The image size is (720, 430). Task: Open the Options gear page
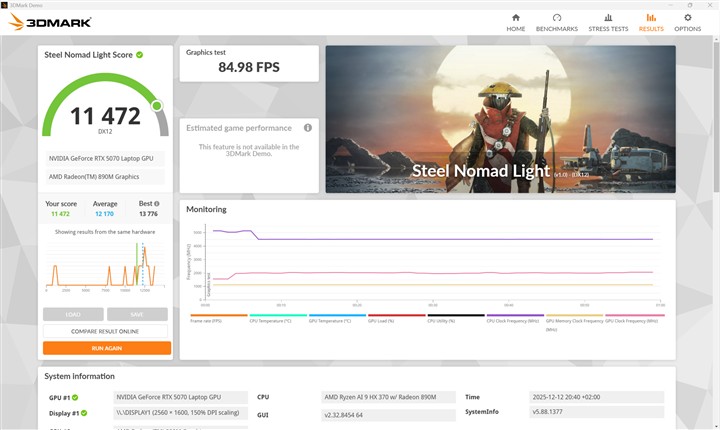pyautogui.click(x=687, y=22)
